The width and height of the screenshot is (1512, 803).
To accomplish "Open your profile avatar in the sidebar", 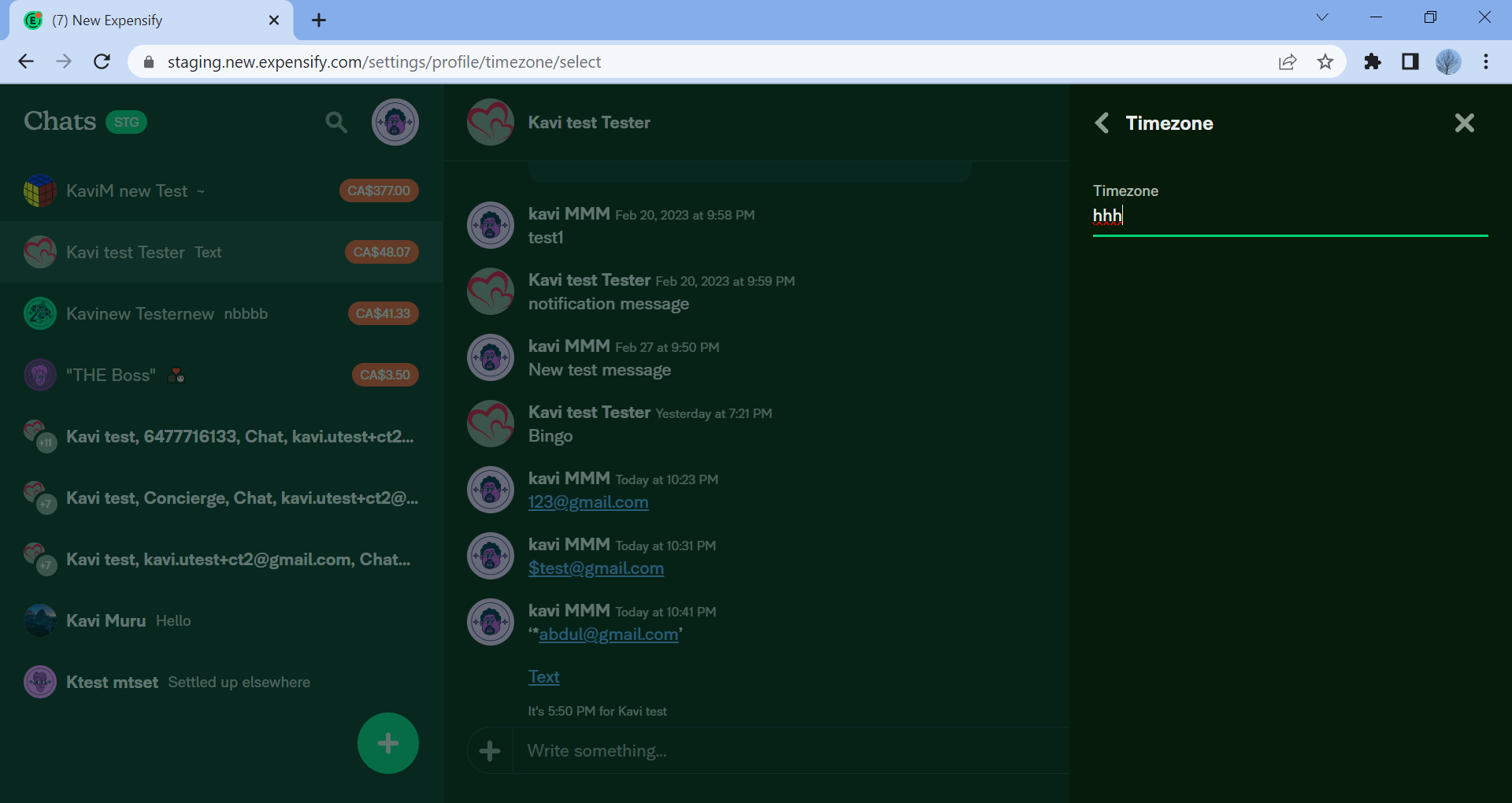I will [x=395, y=122].
